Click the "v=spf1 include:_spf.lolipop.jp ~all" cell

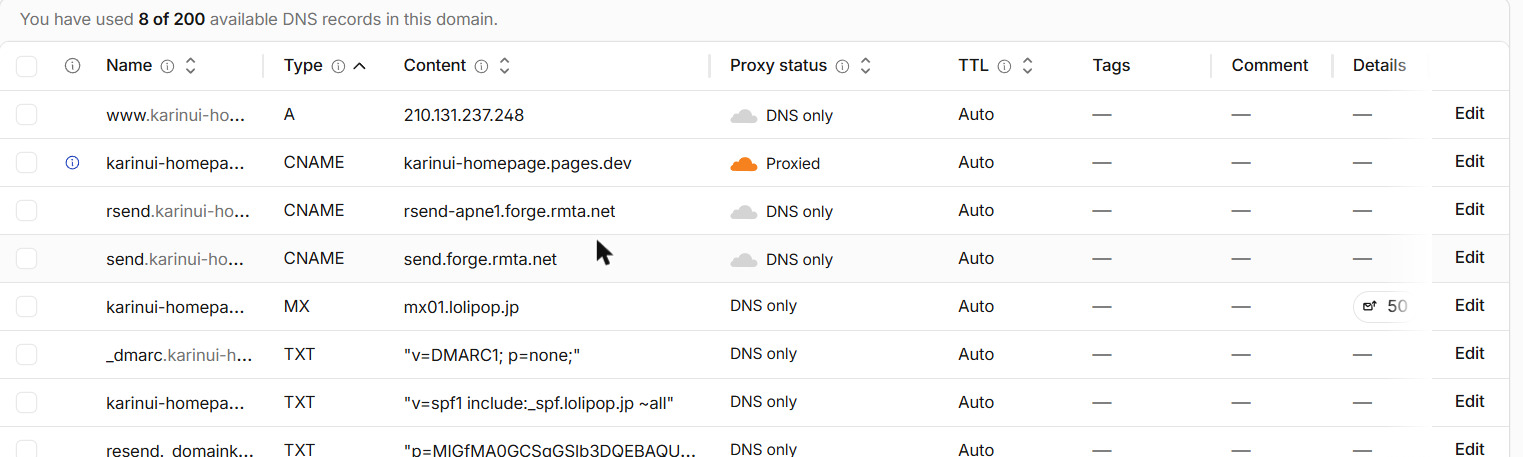click(x=539, y=403)
